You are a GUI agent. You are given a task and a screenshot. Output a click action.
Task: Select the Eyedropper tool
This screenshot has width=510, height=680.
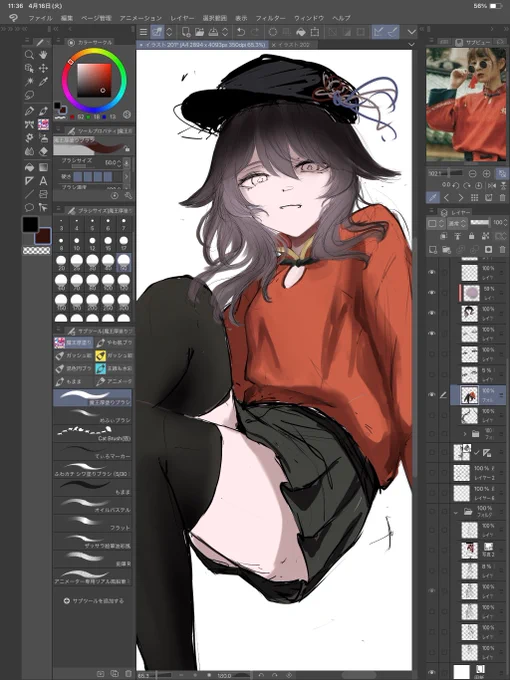click(43, 82)
